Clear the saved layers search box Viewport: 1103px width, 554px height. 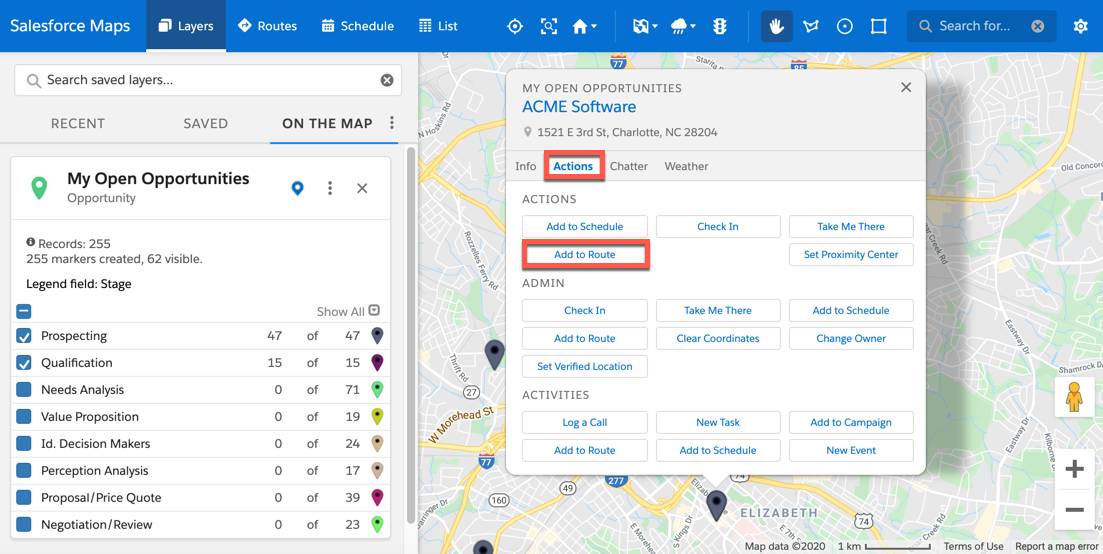(x=387, y=80)
